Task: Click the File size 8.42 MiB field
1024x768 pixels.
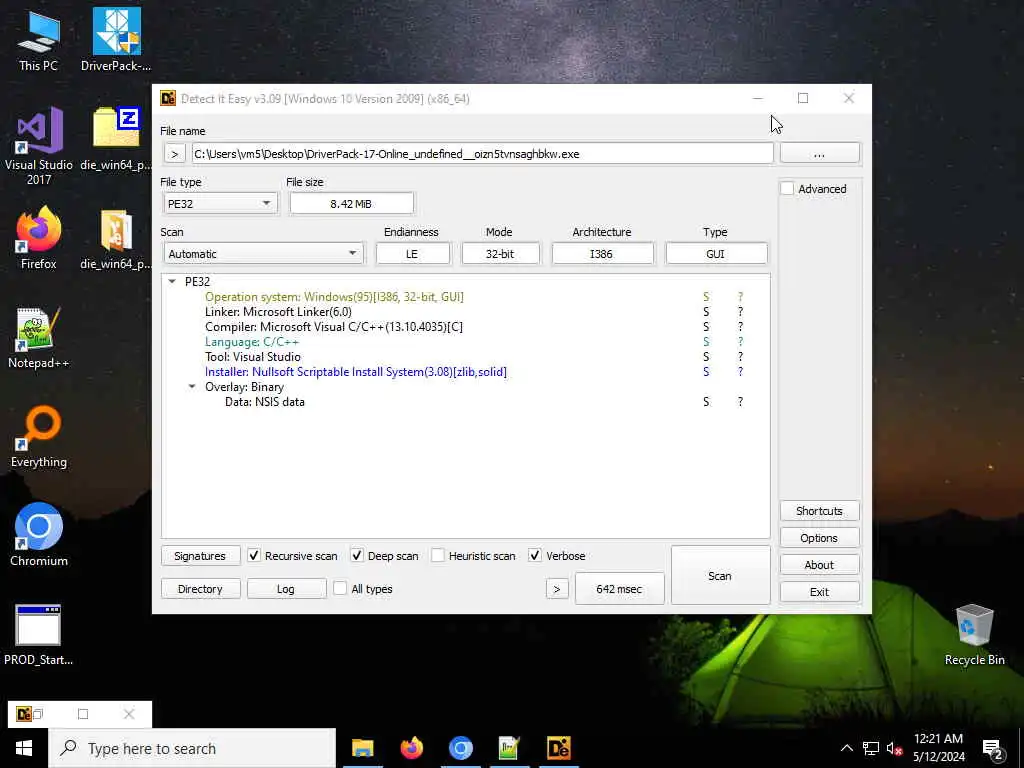Action: click(x=351, y=204)
